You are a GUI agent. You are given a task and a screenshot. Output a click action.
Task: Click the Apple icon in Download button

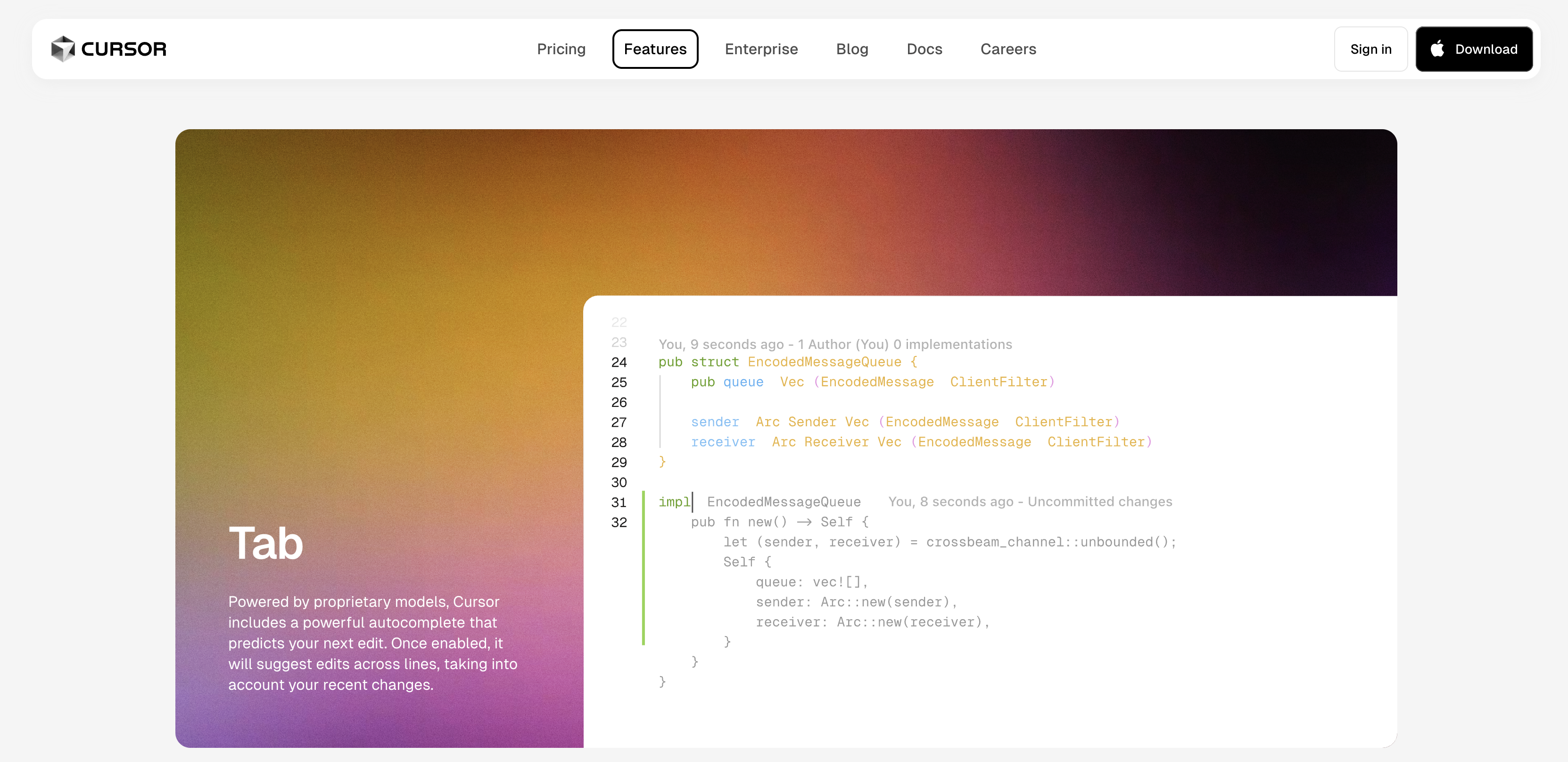[1437, 49]
